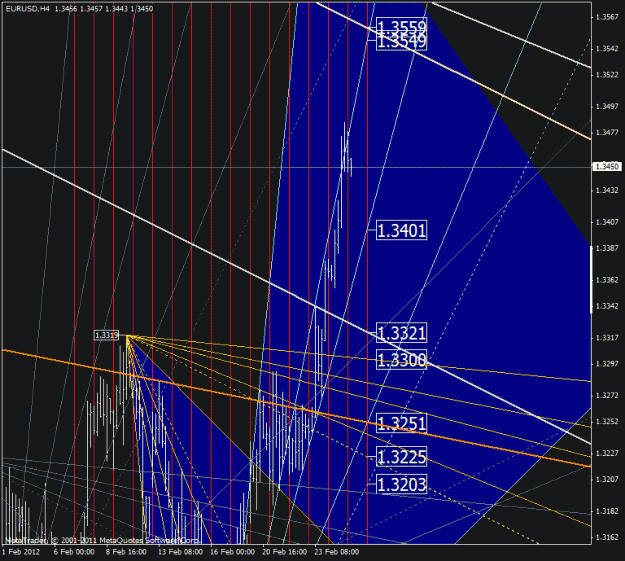
Task: Click the 1.3182 price scale value
Action: tap(607, 511)
